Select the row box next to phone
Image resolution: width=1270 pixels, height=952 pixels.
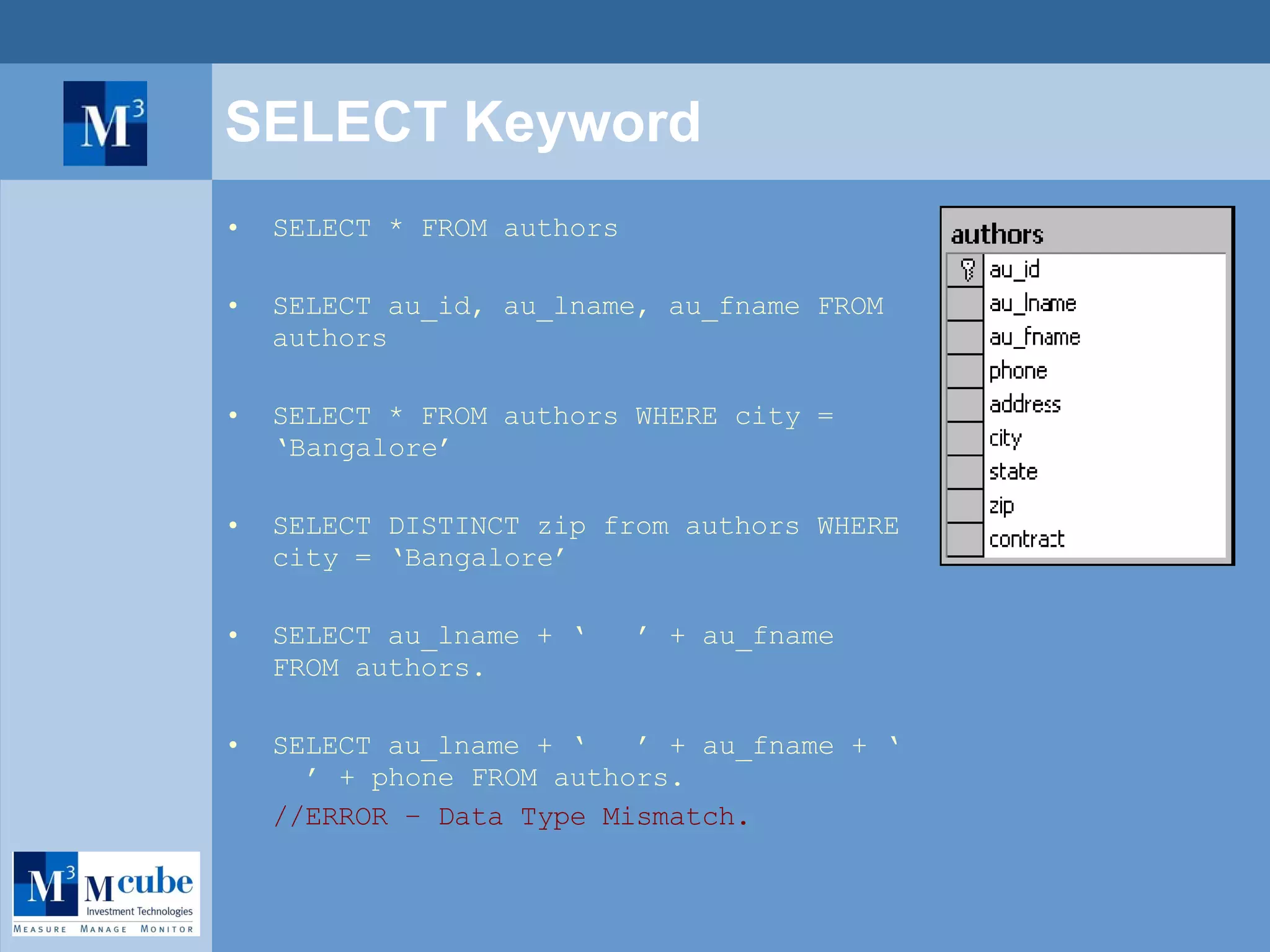point(965,371)
